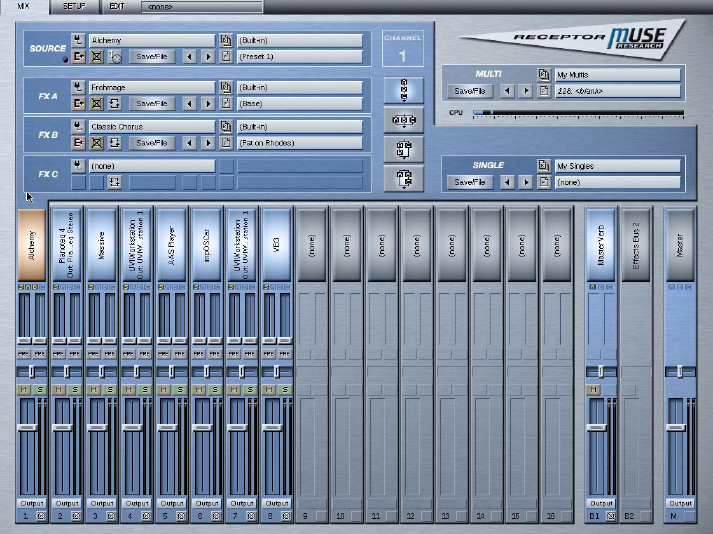Viewport: 713px width, 534px height.
Task: Mute the Alchemy channel
Action: (23, 389)
